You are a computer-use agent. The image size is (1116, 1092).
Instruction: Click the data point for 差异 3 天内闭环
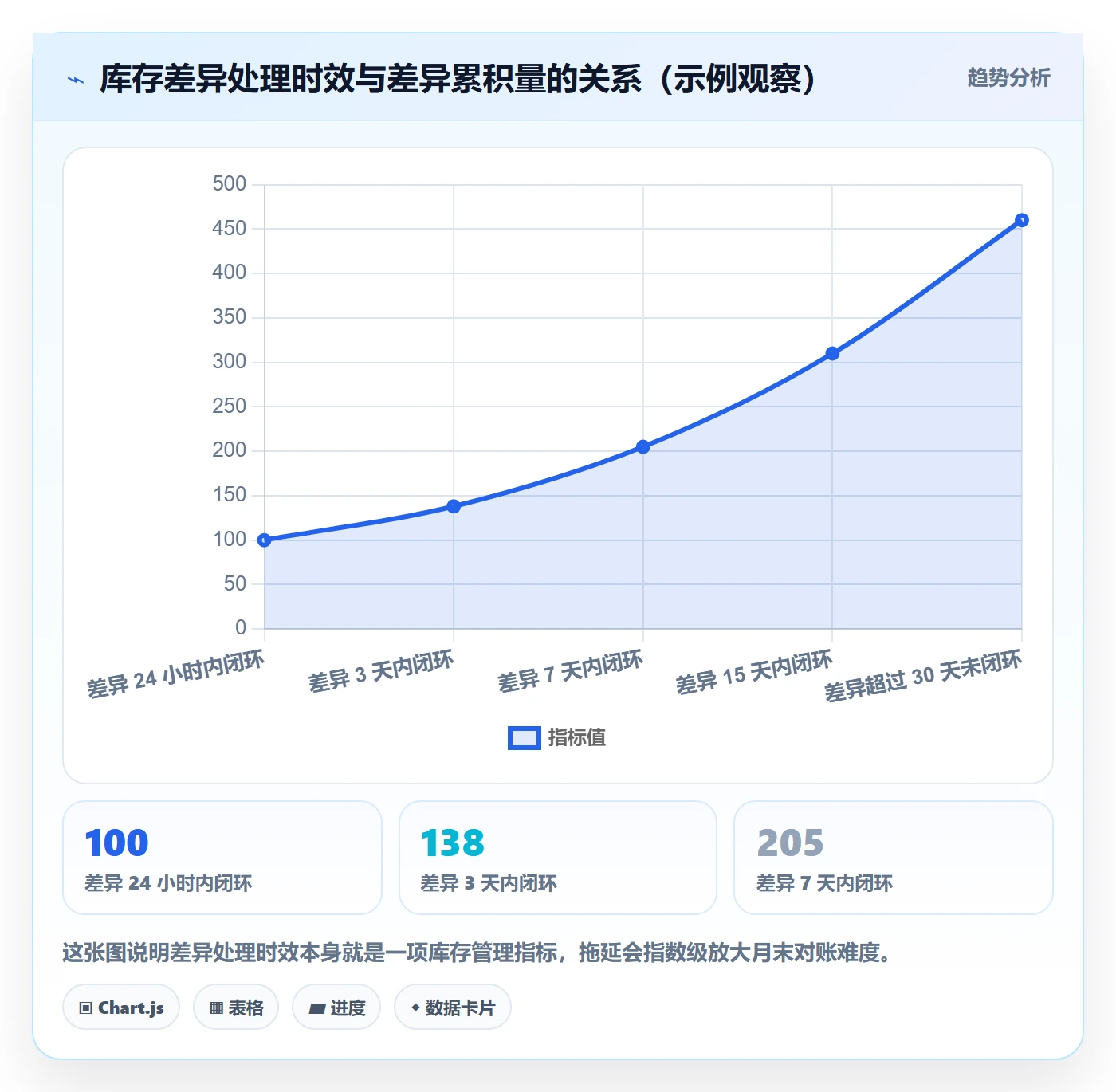454,506
